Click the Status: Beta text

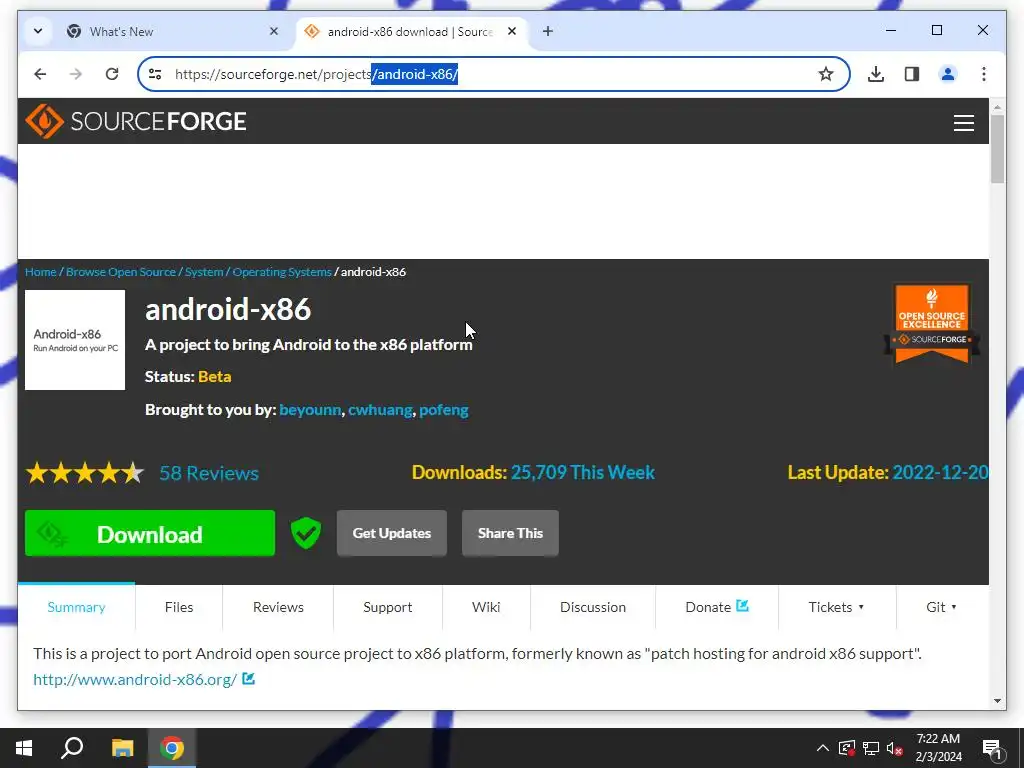[x=188, y=377]
